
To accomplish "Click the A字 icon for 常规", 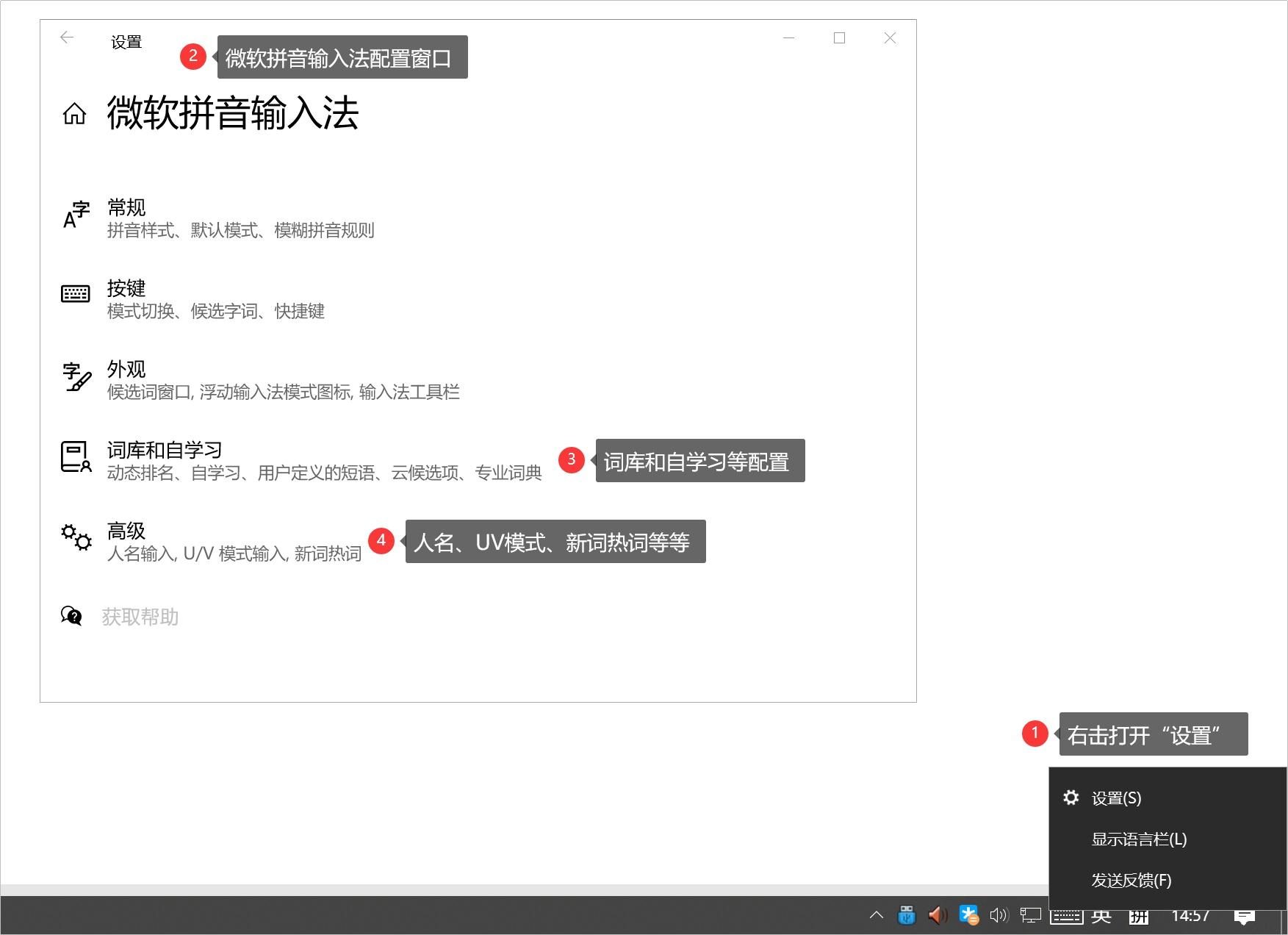I will point(76,215).
